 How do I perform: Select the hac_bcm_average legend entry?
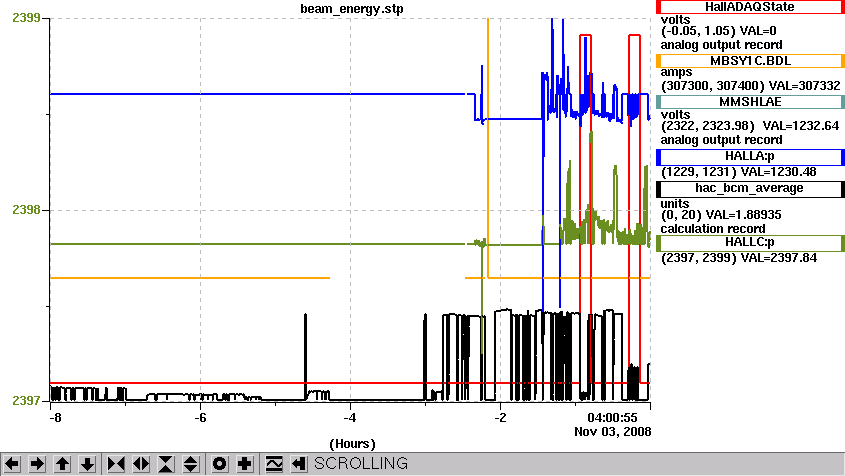pyautogui.click(x=750, y=189)
